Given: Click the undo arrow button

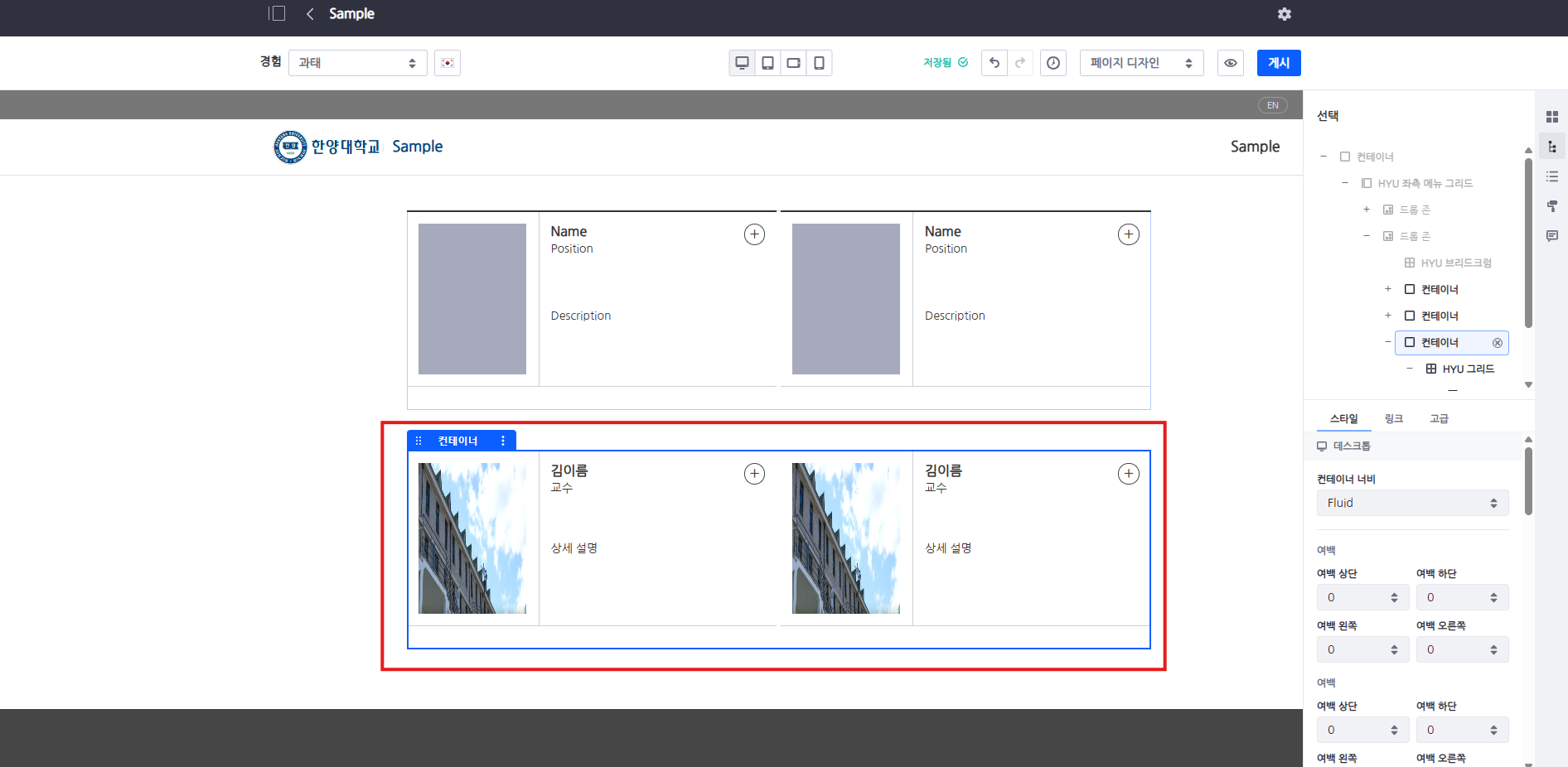Looking at the screenshot, I should tap(995, 63).
